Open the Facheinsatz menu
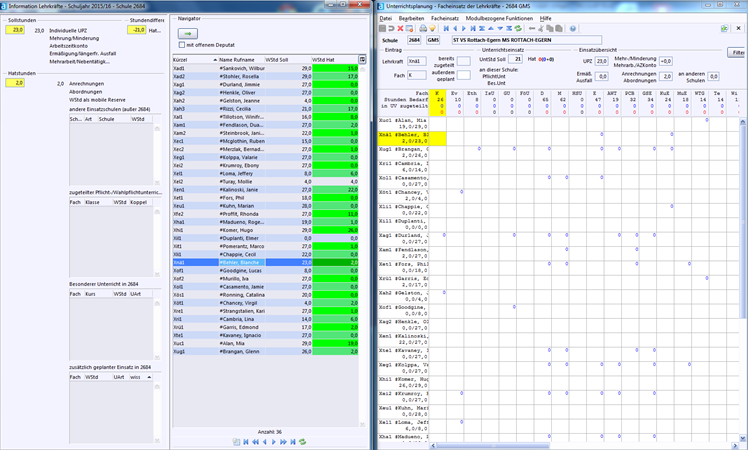Viewport: 749px width, 450px height. tap(445, 18)
